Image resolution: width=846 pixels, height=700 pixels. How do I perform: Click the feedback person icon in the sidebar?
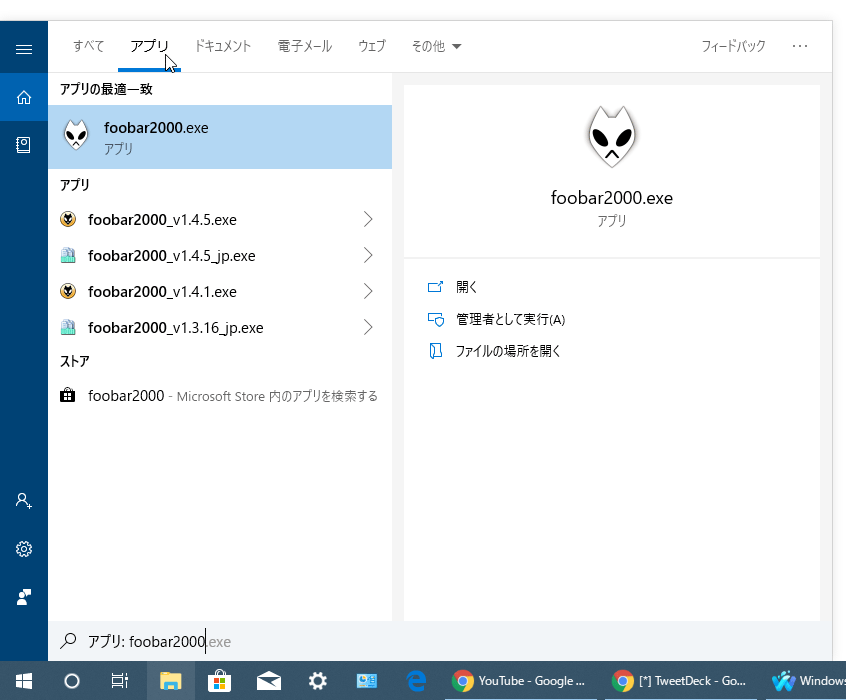(24, 597)
